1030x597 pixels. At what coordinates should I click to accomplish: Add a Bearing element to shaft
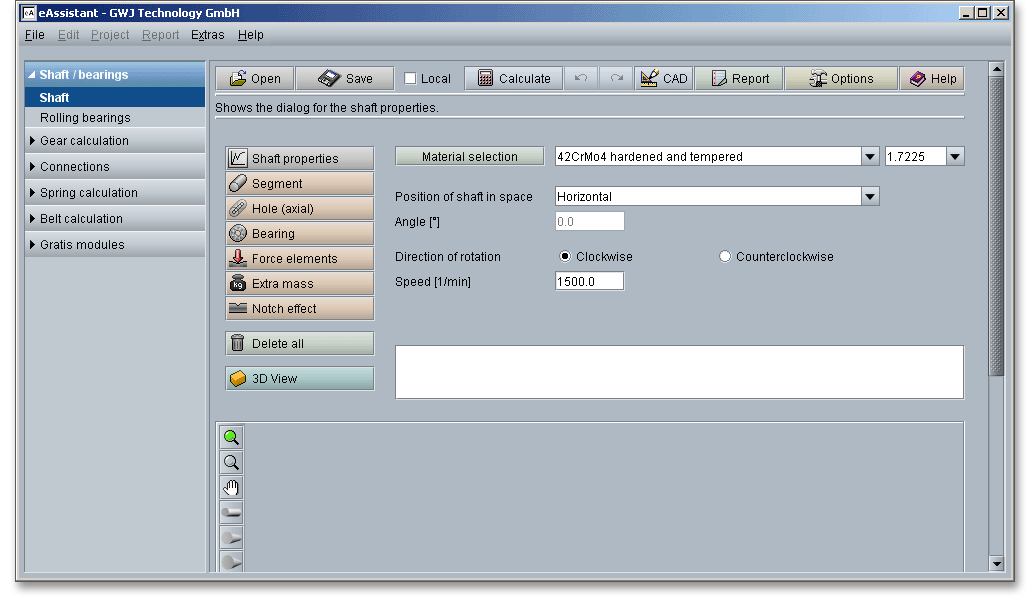click(299, 234)
